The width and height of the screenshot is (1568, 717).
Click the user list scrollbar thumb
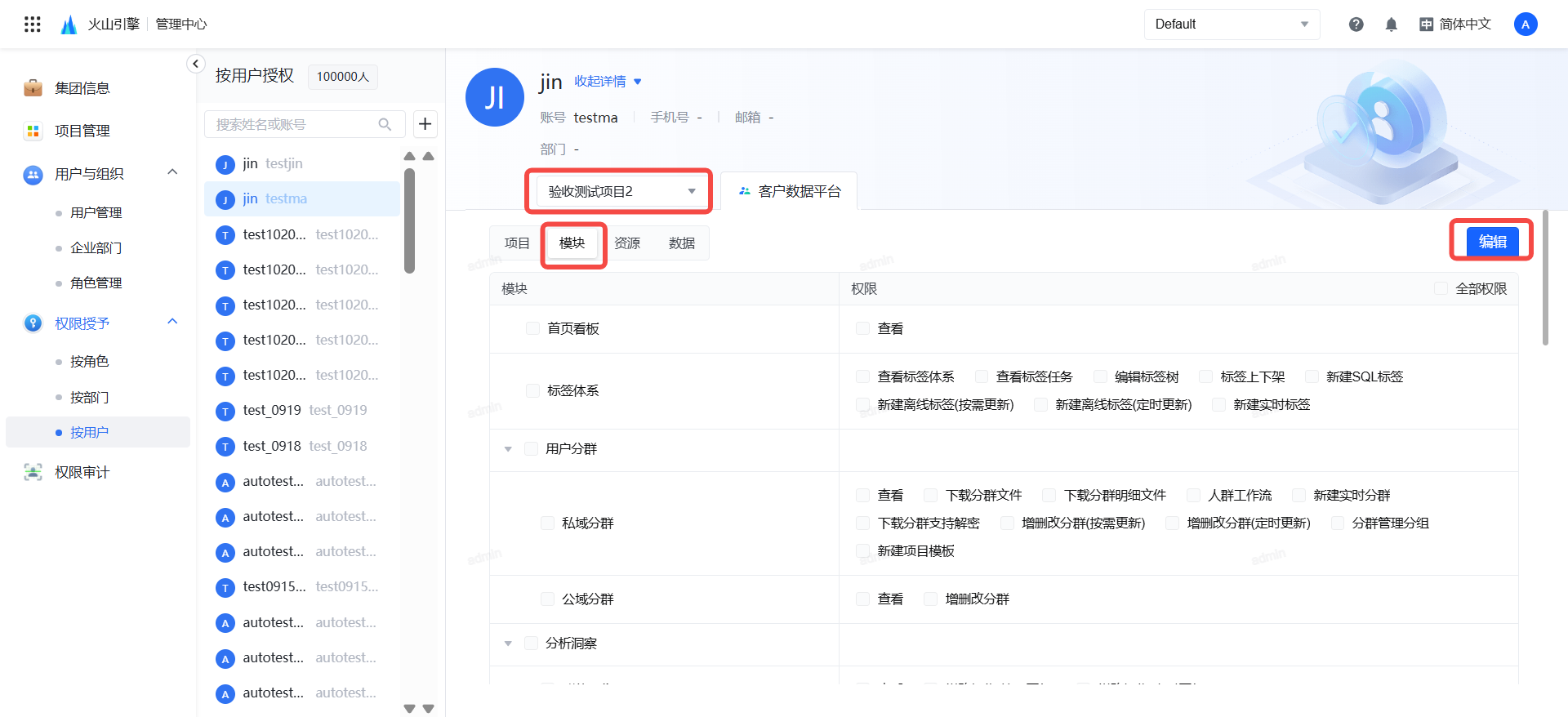click(409, 220)
